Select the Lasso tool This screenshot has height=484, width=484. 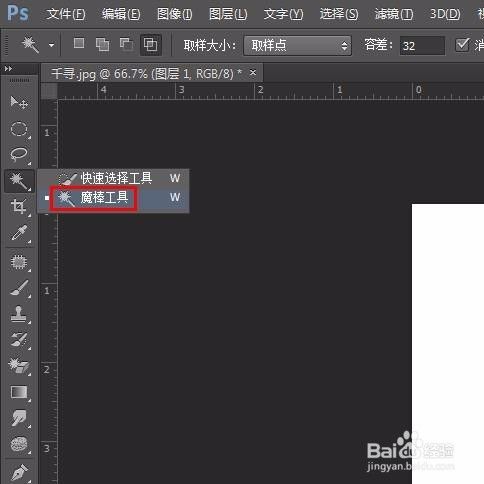coord(19,155)
